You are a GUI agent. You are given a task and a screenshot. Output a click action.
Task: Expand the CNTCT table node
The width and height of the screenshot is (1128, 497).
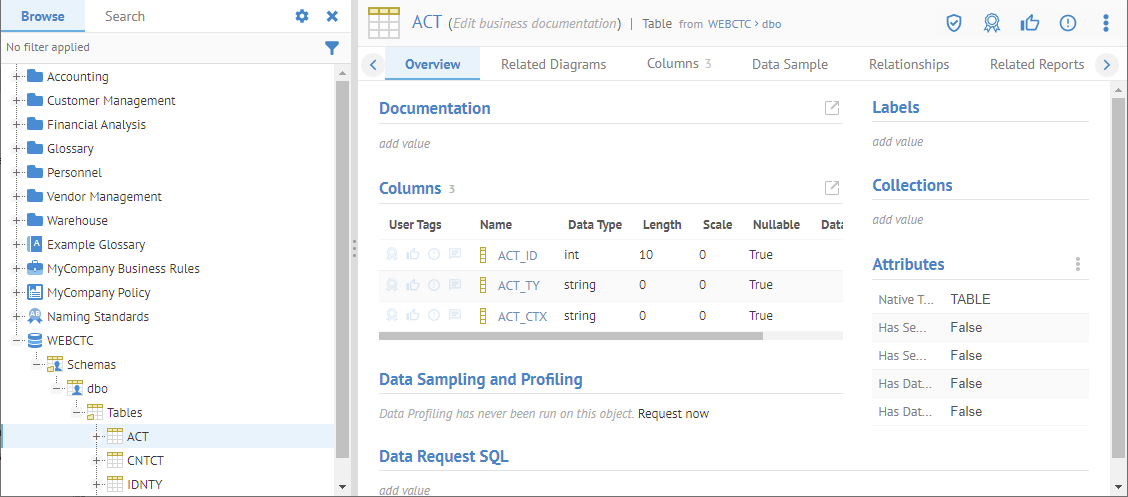click(97, 461)
